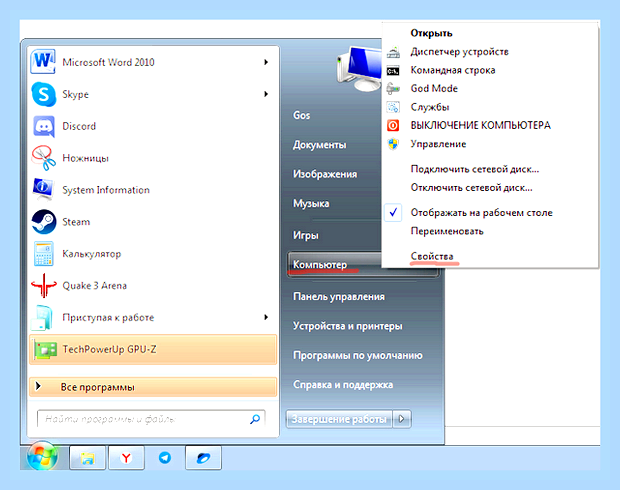The height and width of the screenshot is (490, 620).
Task: Expand 'Приступая к работе' submenu arrow
Action: (x=266, y=317)
